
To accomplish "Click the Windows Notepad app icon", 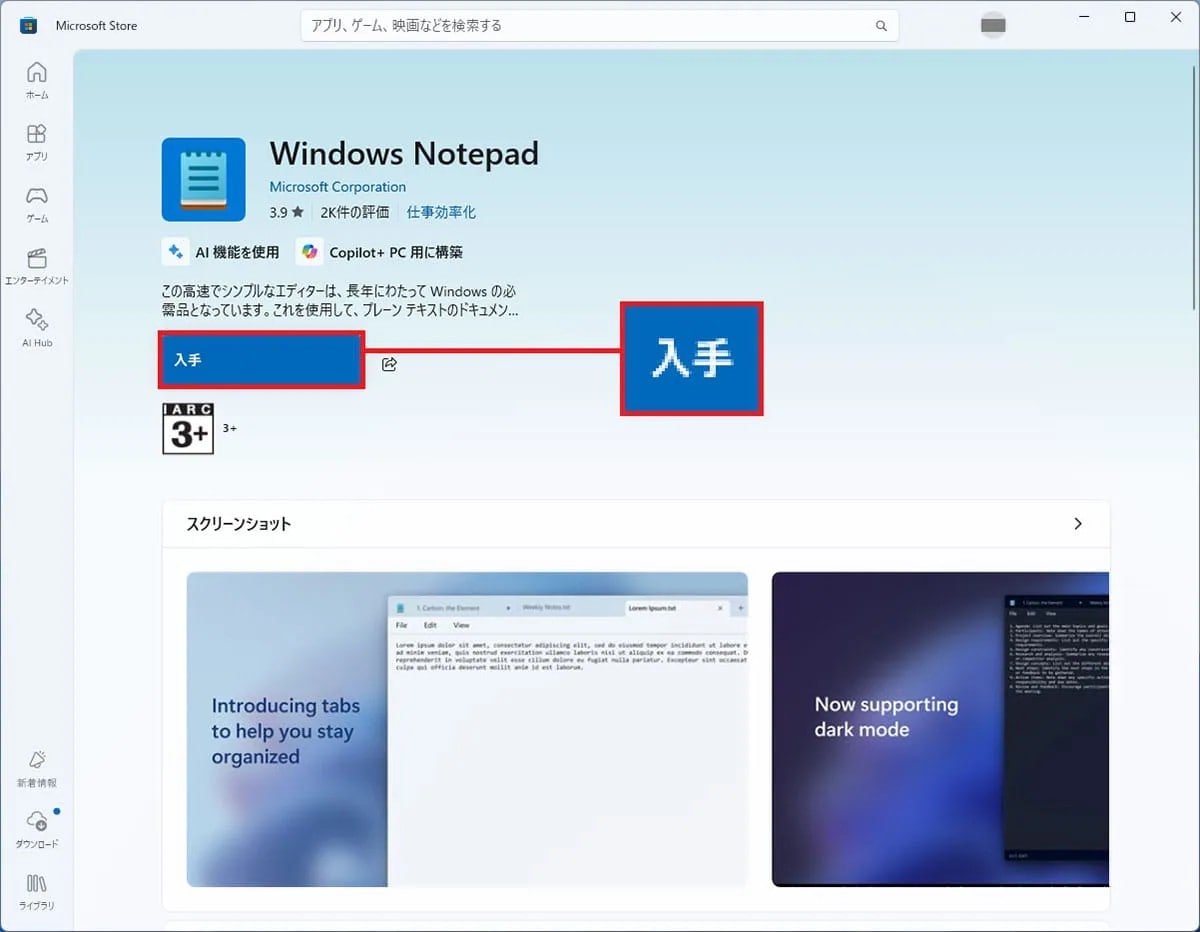I will pyautogui.click(x=203, y=179).
